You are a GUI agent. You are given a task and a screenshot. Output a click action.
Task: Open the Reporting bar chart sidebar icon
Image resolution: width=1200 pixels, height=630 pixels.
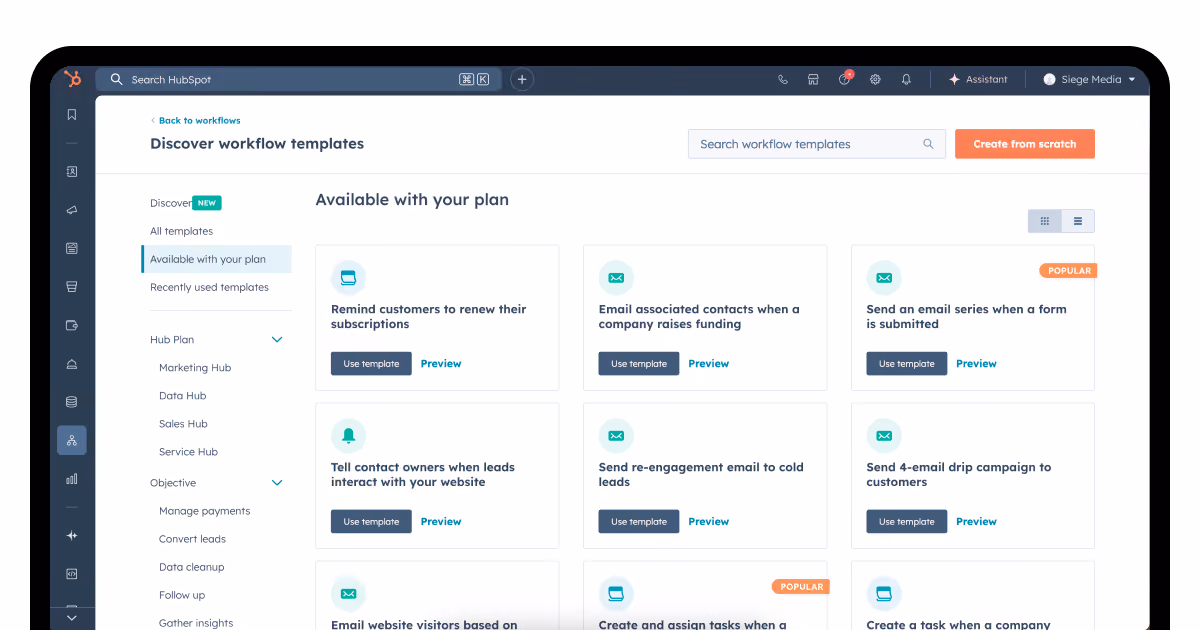(x=72, y=479)
